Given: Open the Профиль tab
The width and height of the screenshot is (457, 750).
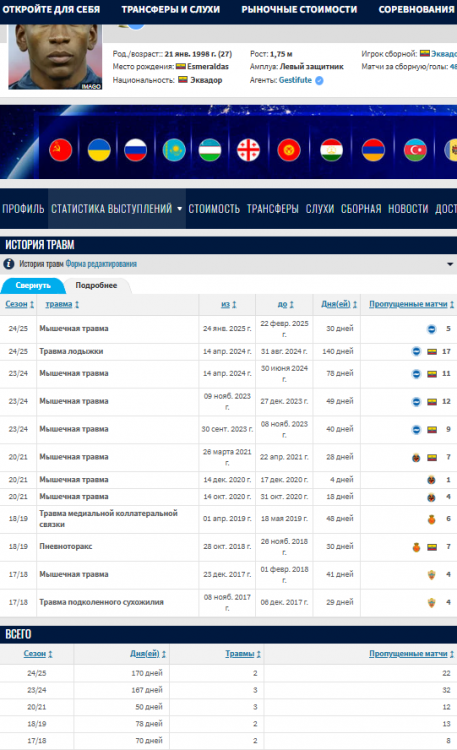Looking at the screenshot, I should pos(23,209).
